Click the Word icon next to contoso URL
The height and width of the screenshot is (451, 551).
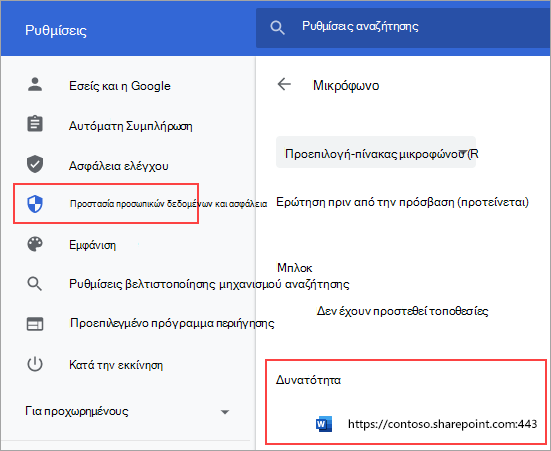point(324,424)
